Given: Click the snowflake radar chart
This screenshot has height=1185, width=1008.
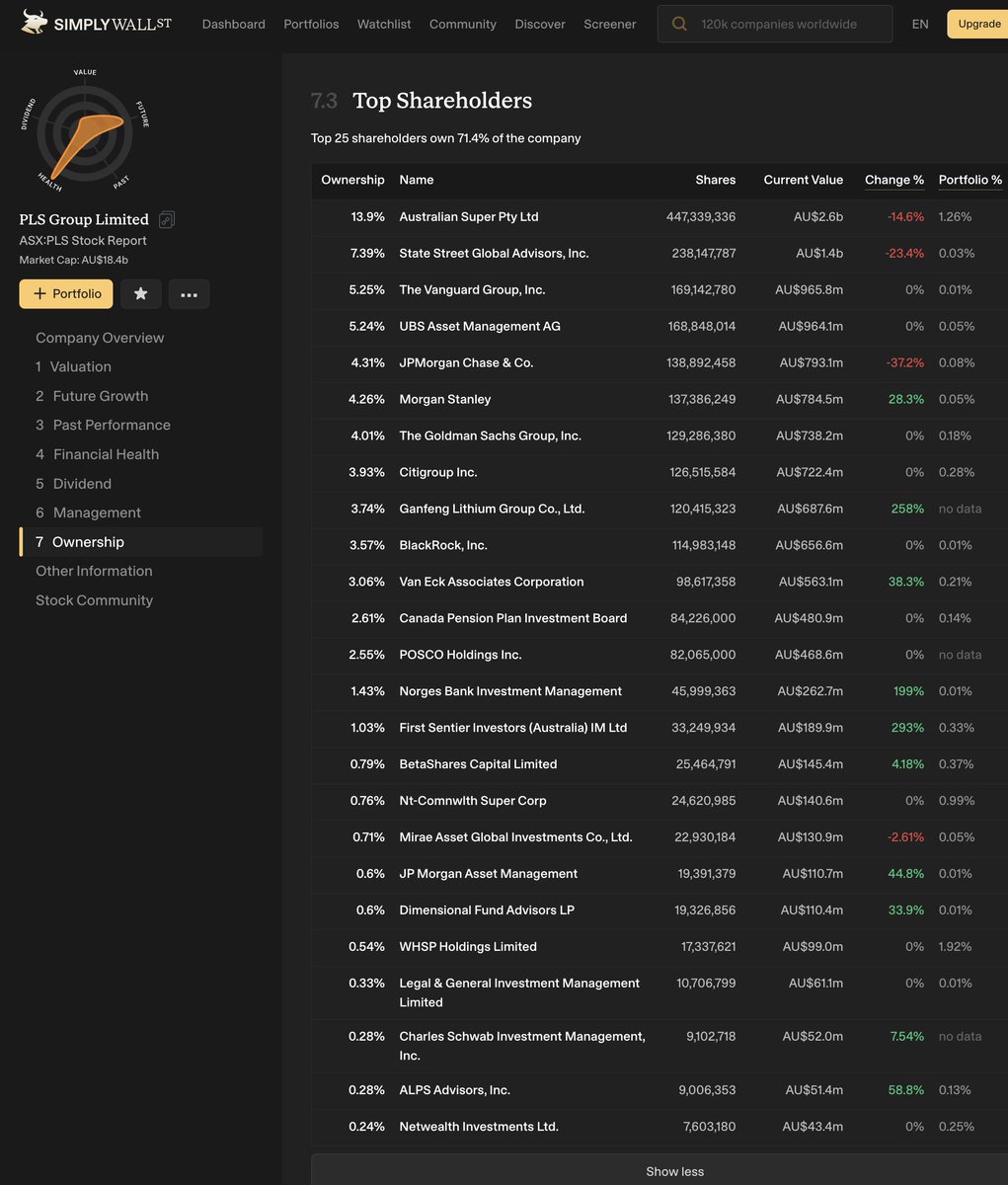Looking at the screenshot, I should [84, 133].
